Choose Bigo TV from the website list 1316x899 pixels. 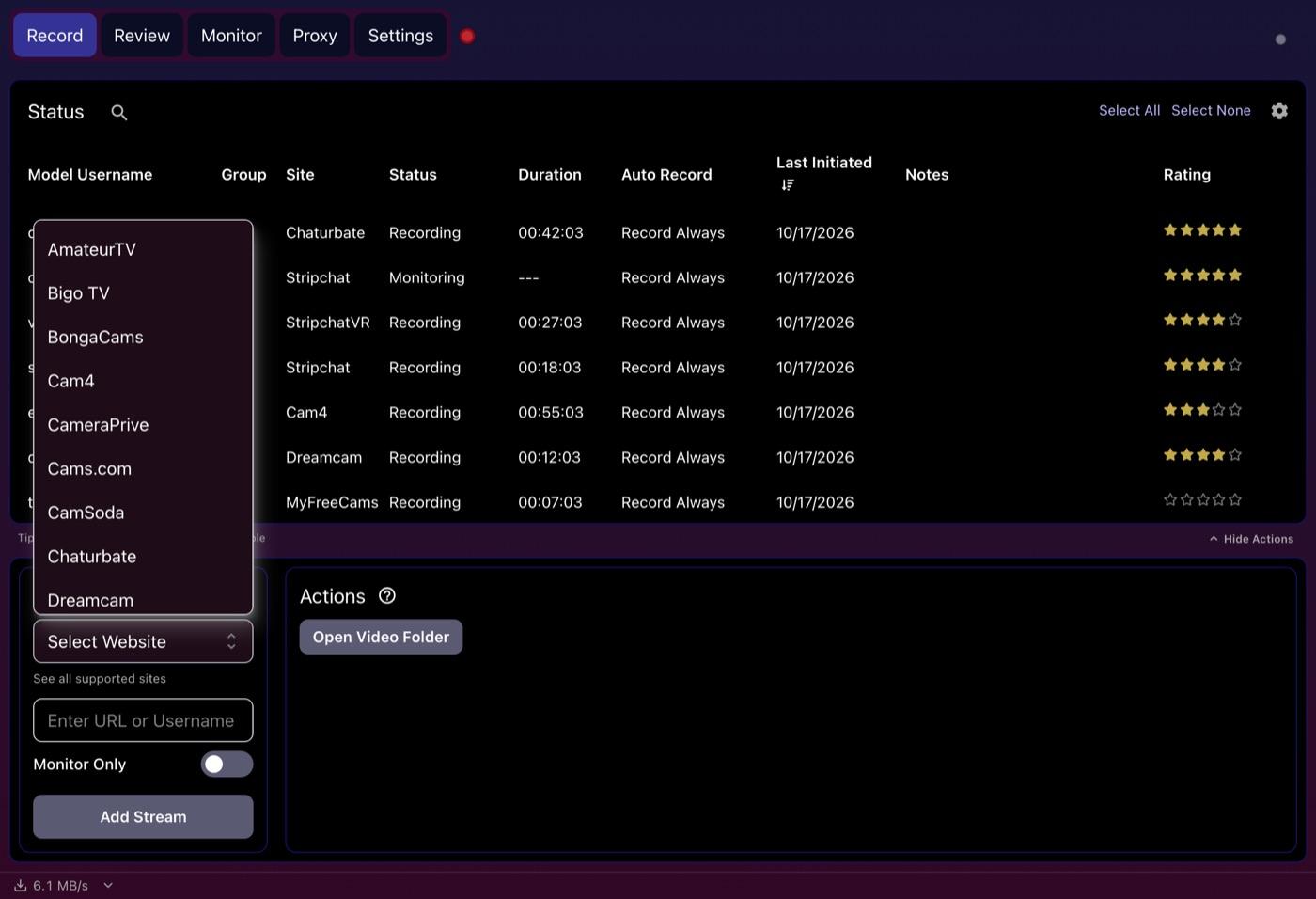143,293
